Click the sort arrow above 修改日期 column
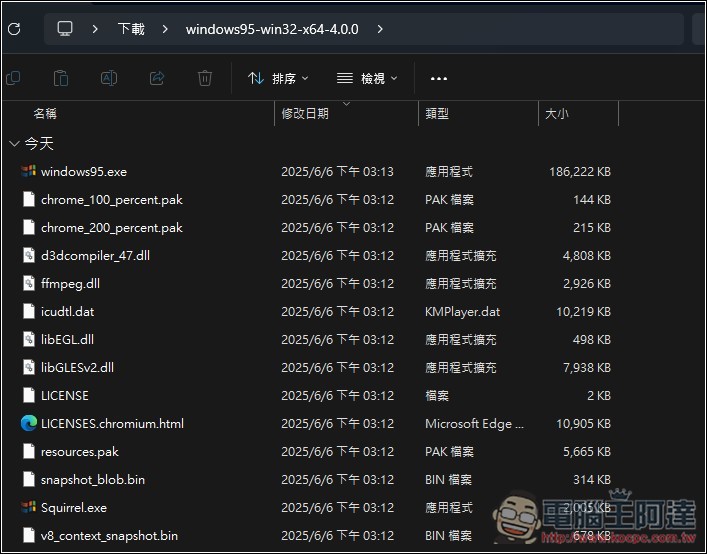707x554 pixels. point(346,104)
